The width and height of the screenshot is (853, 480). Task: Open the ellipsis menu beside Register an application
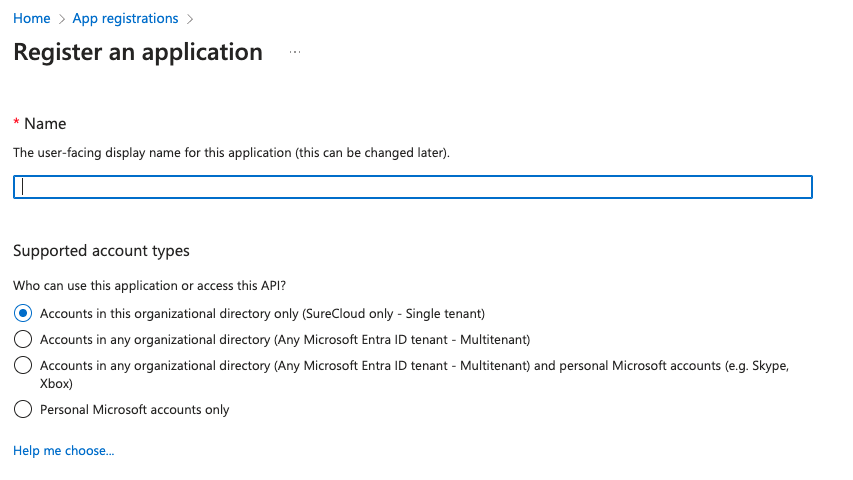click(x=295, y=52)
